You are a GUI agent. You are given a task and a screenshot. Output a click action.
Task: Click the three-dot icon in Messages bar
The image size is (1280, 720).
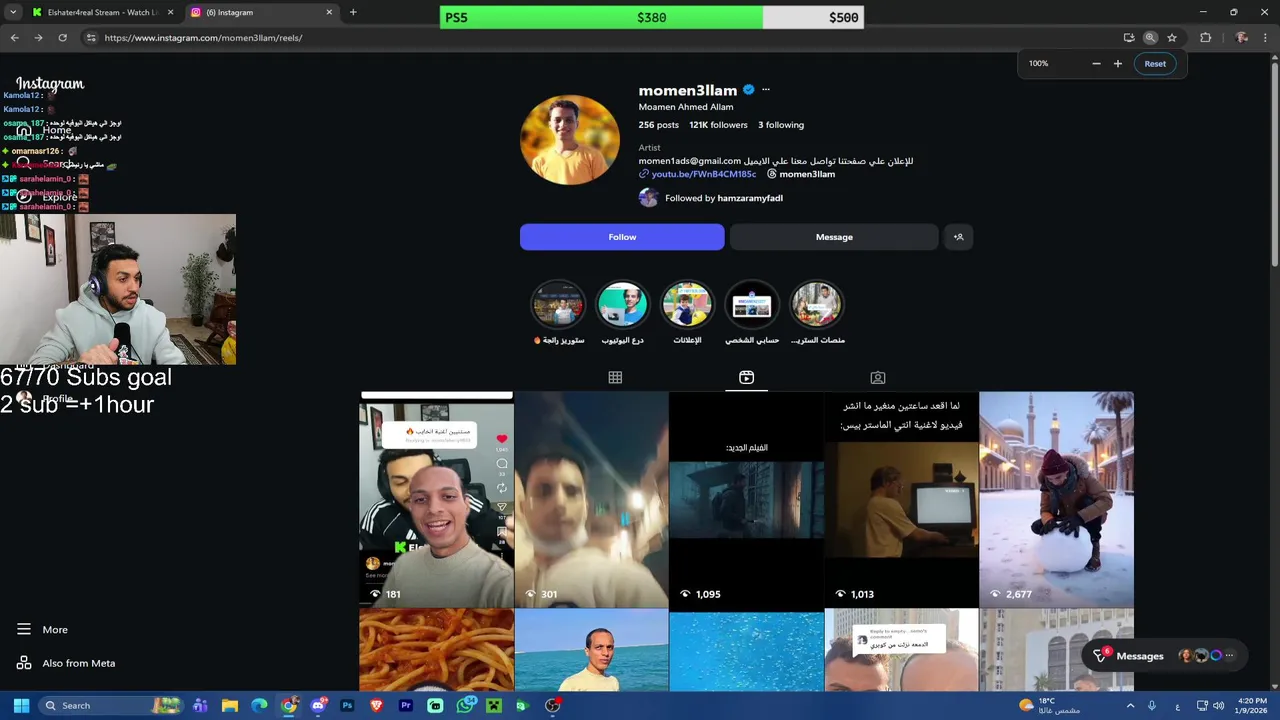click(x=1229, y=656)
